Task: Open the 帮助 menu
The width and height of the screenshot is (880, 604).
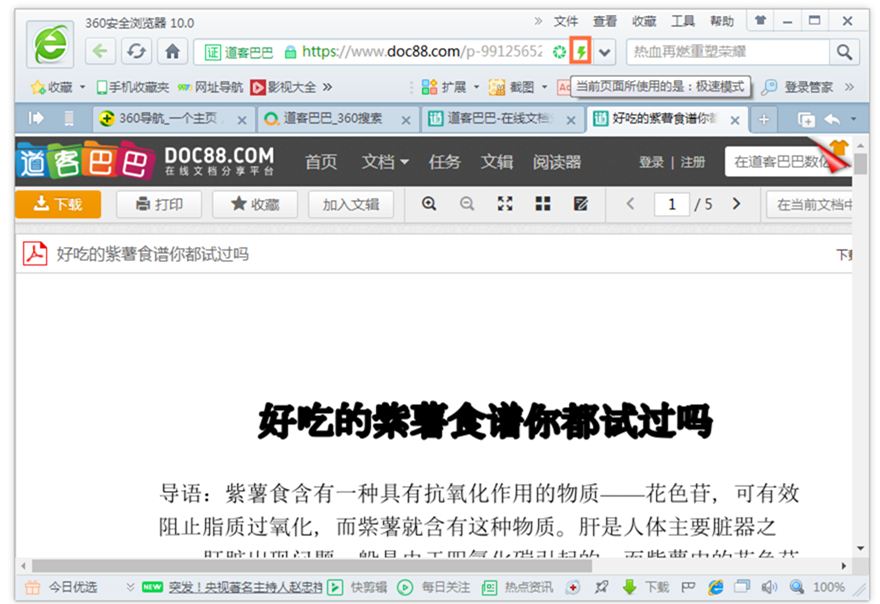Action: [722, 21]
